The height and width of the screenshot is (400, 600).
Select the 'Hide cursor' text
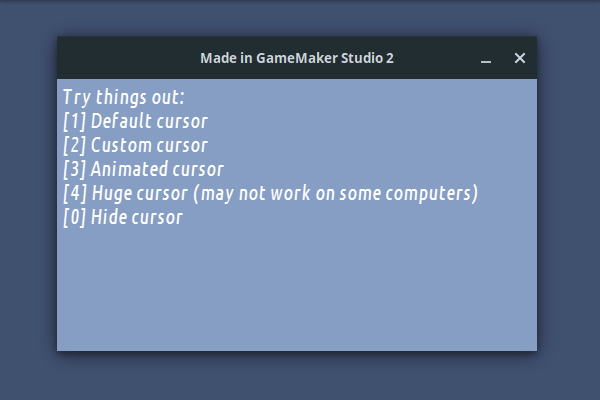137,218
